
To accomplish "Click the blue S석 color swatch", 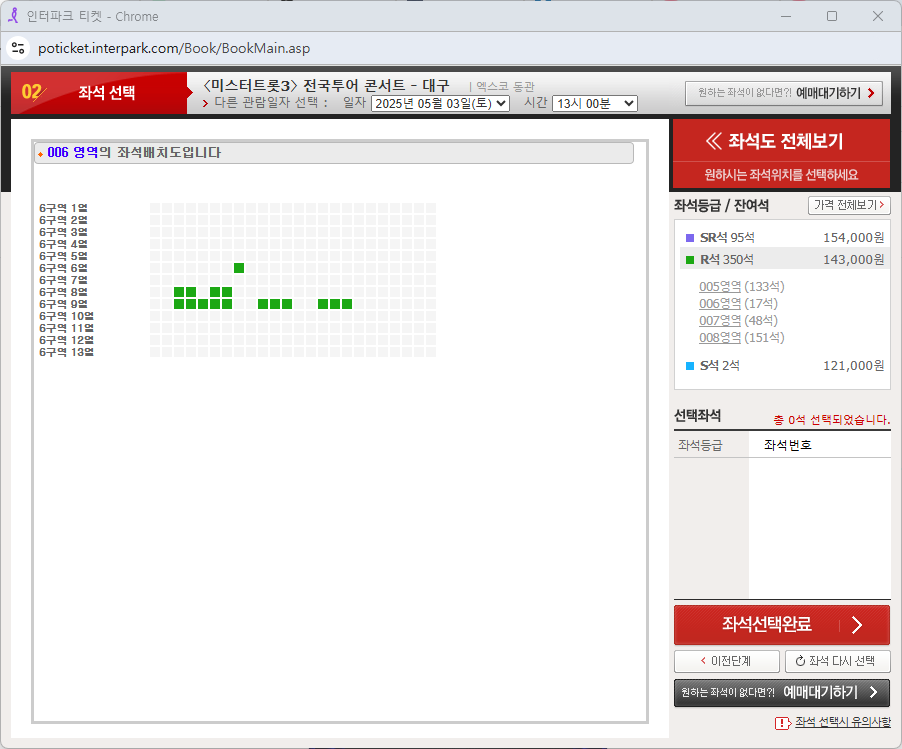I will (x=690, y=366).
